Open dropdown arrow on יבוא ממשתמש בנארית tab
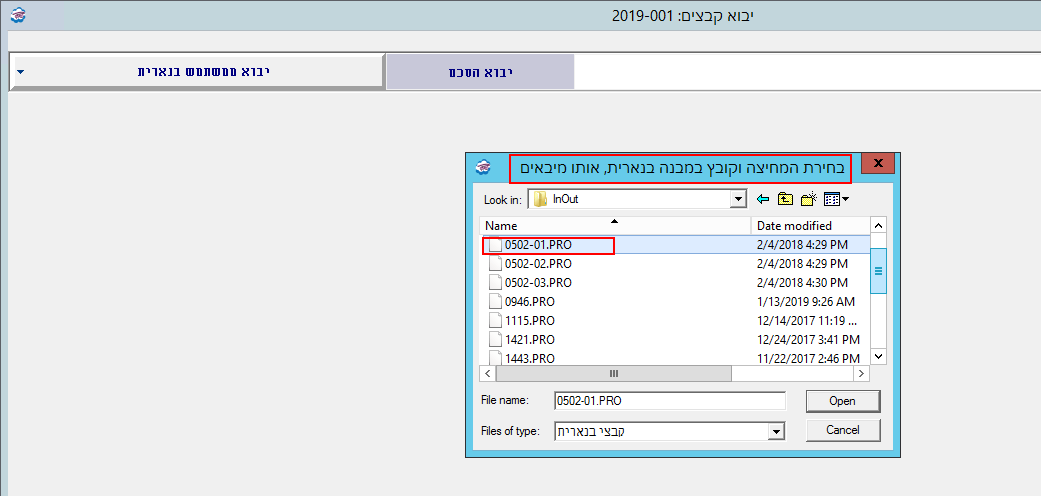 click(x=20, y=72)
